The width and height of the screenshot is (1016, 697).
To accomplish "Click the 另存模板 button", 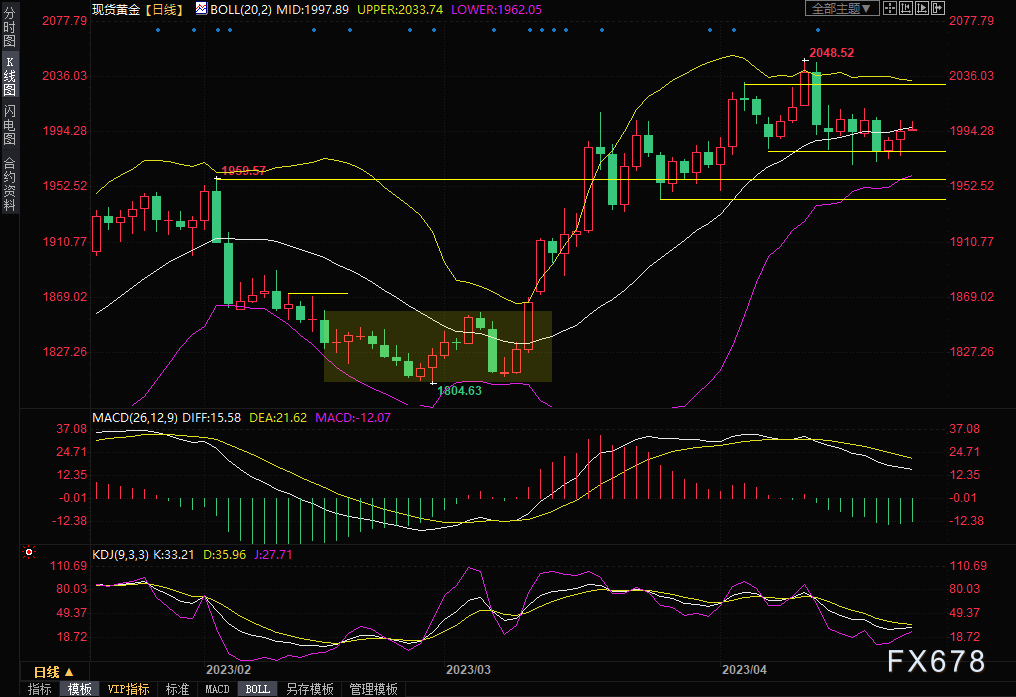I will point(309,689).
